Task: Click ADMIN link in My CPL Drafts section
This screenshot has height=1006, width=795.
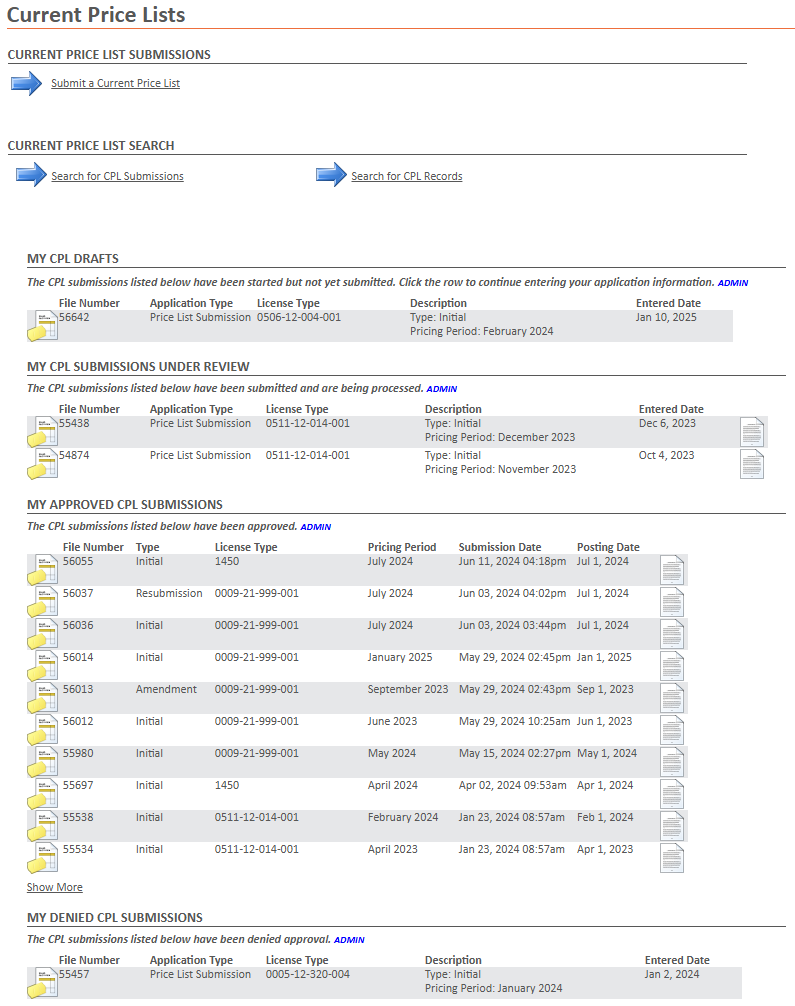Action: point(733,283)
